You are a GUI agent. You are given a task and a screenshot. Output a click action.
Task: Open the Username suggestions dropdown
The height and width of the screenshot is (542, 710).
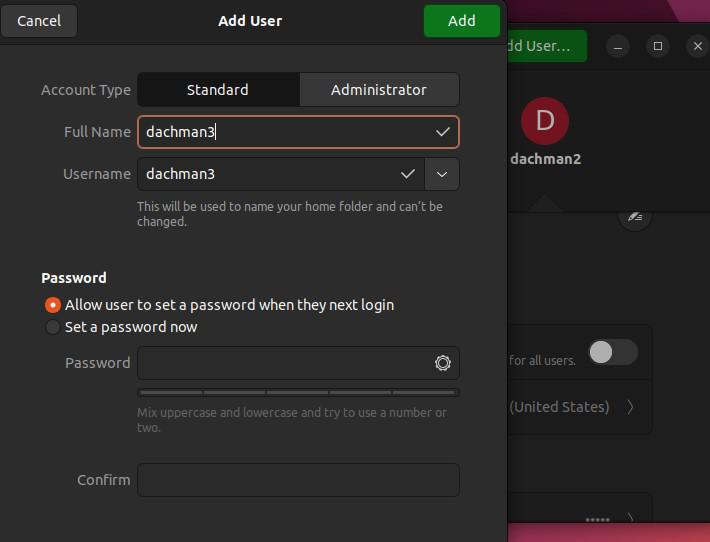point(442,174)
